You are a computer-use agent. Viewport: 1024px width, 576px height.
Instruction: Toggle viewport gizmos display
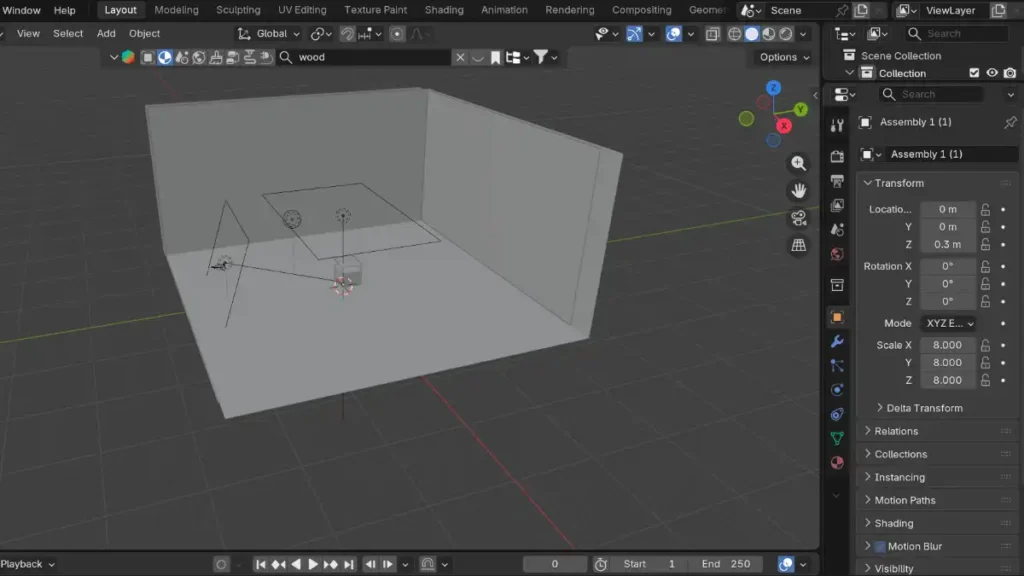tap(633, 34)
